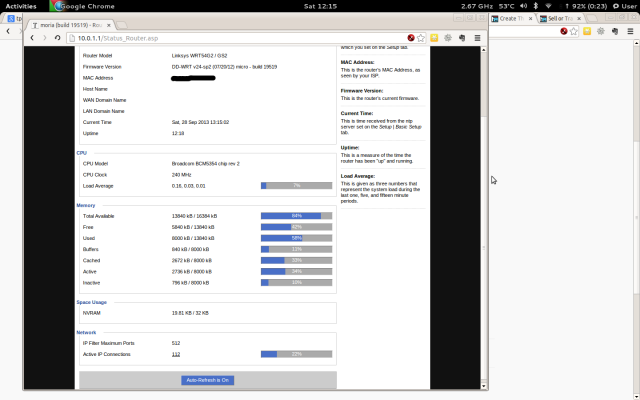
Task: Bookmark router page with the star icon
Action: click(421, 38)
